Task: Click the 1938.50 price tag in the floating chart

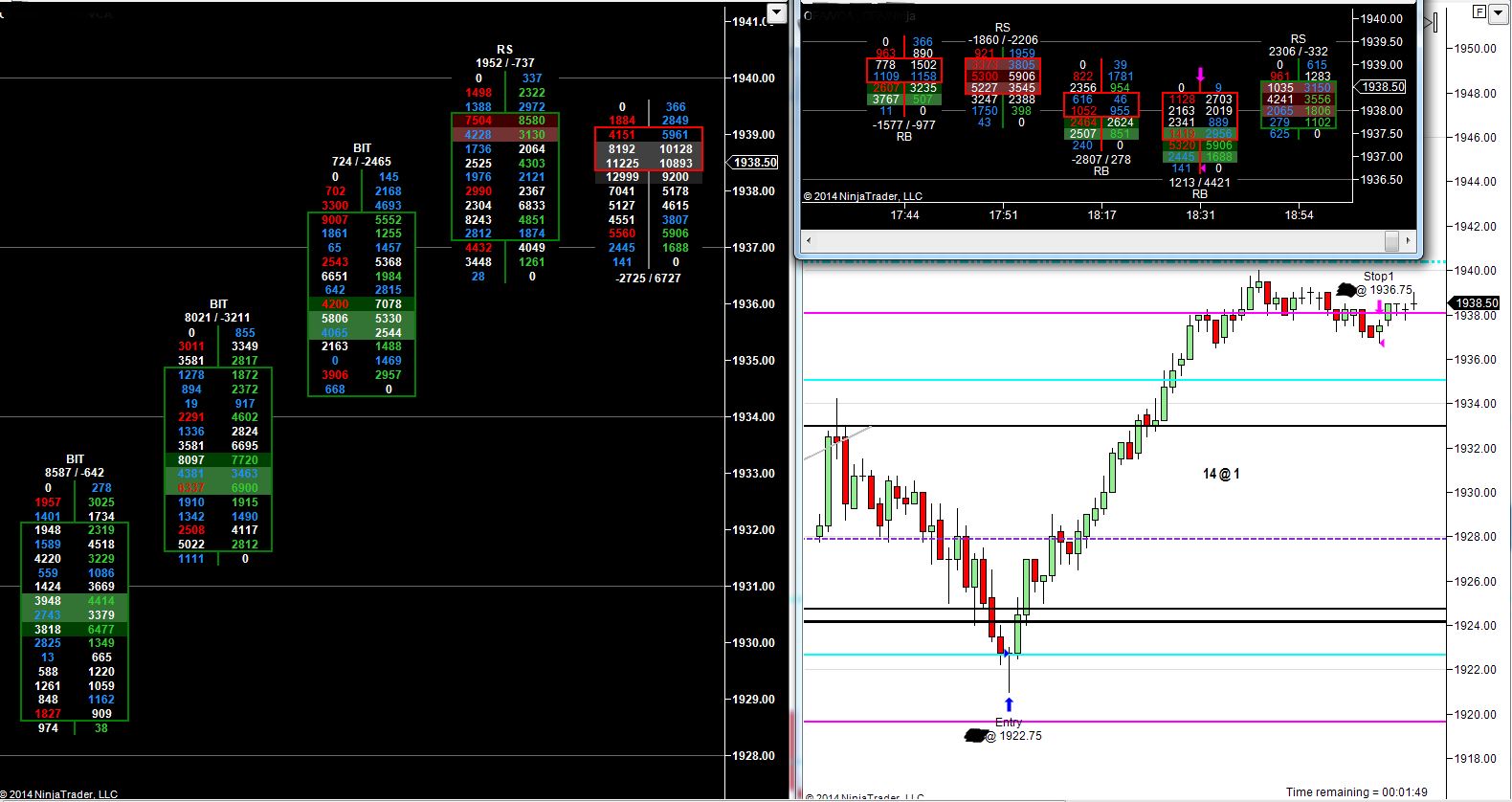Action: tap(1382, 87)
